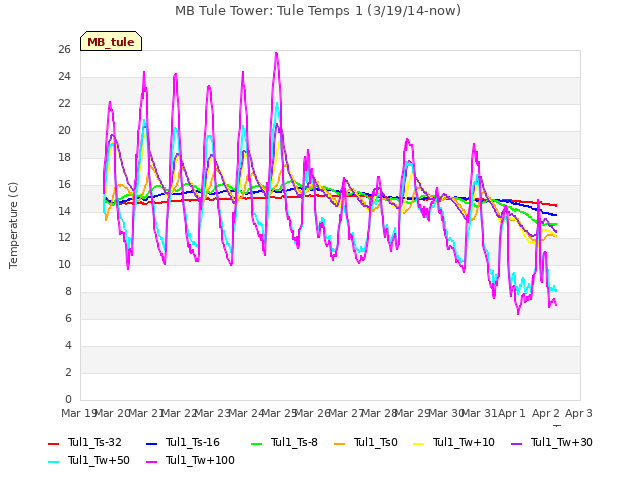This screenshot has height=480, width=640.
Task: Click the MB_tule label box
Action: [111, 41]
